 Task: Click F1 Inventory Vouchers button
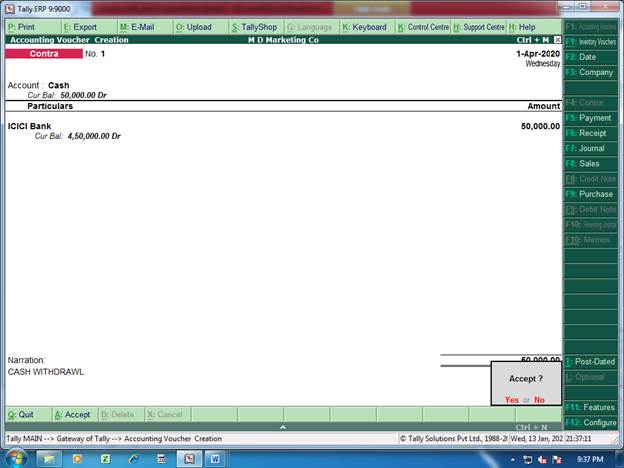tap(591, 42)
